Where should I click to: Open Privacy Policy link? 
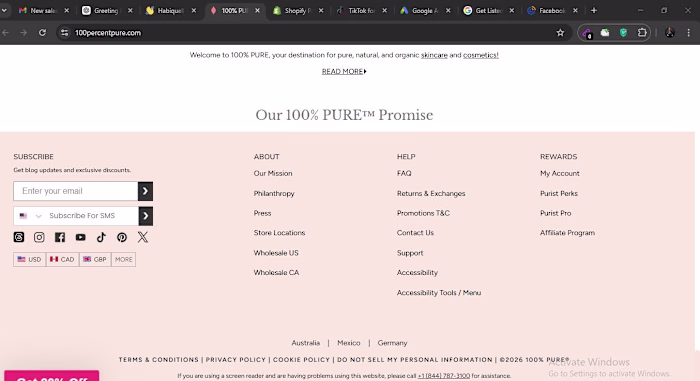click(236, 360)
